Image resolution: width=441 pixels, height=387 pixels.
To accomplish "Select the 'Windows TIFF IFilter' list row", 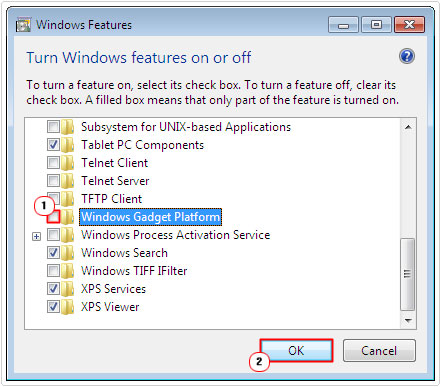I will point(134,271).
